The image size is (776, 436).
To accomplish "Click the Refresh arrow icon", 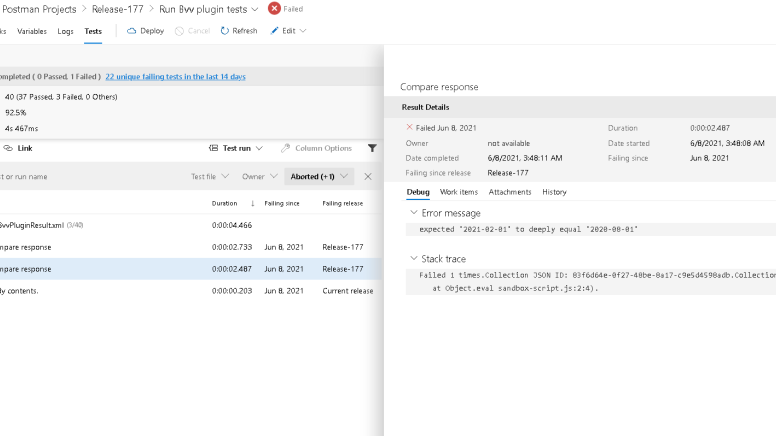I will click(x=225, y=31).
